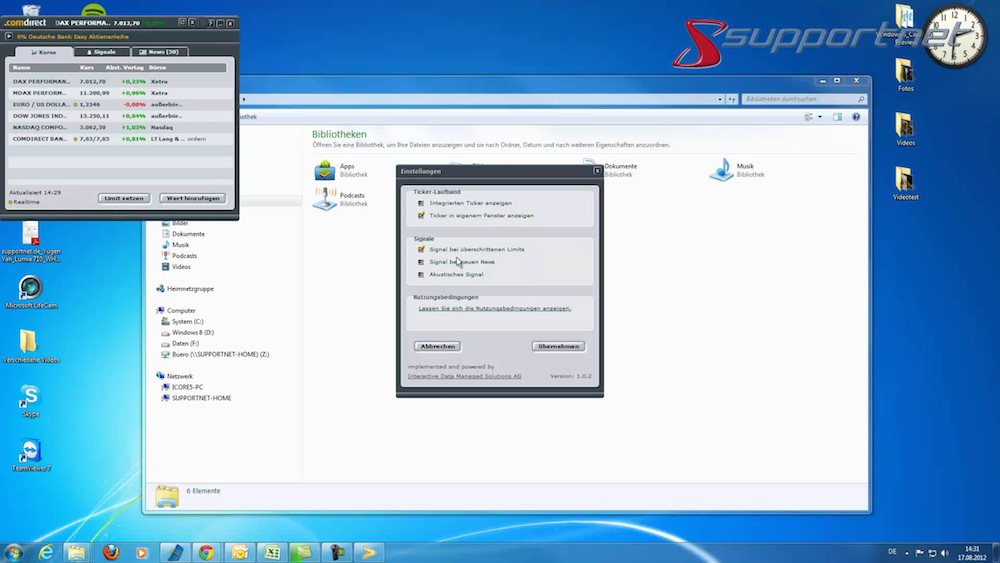The width and height of the screenshot is (1000, 563).
Task: Uncheck 'Signal bei überschrittenen Limits'
Action: click(x=422, y=249)
